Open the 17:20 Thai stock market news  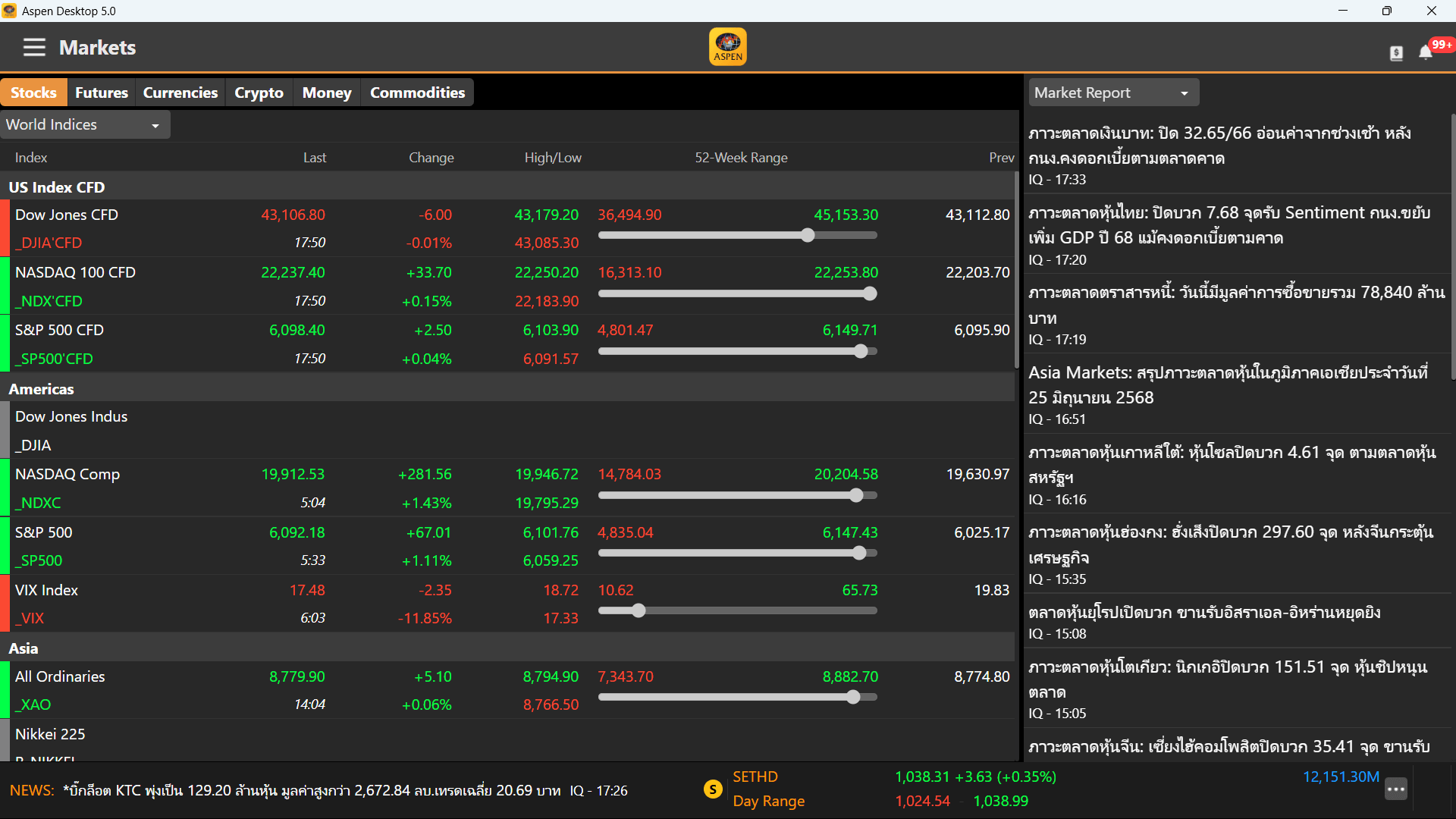(1238, 234)
